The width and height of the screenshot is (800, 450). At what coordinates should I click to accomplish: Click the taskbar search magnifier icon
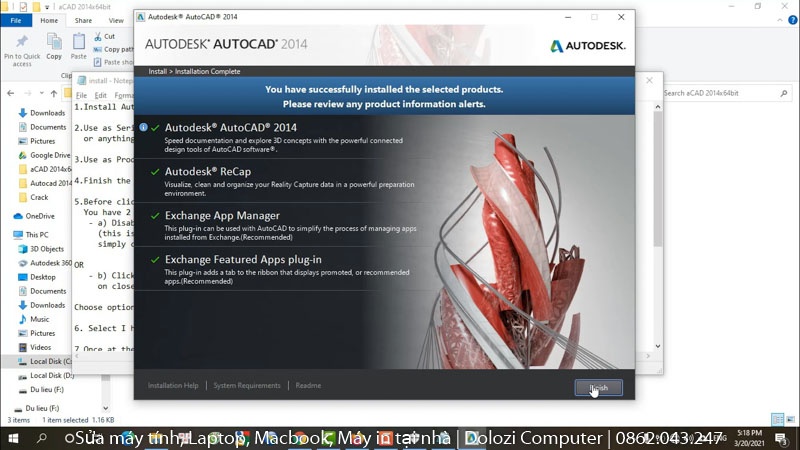(x=42, y=438)
